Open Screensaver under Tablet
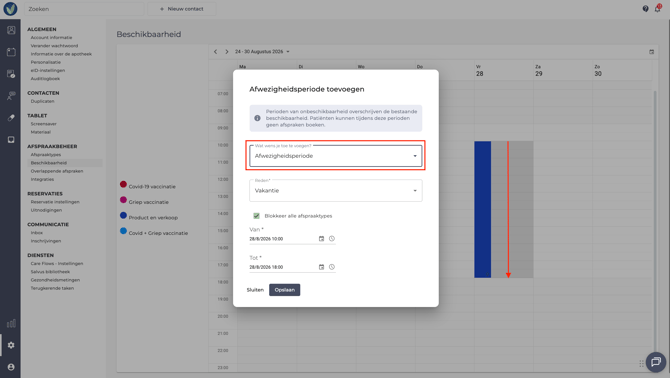This screenshot has width=670, height=378. tap(44, 124)
